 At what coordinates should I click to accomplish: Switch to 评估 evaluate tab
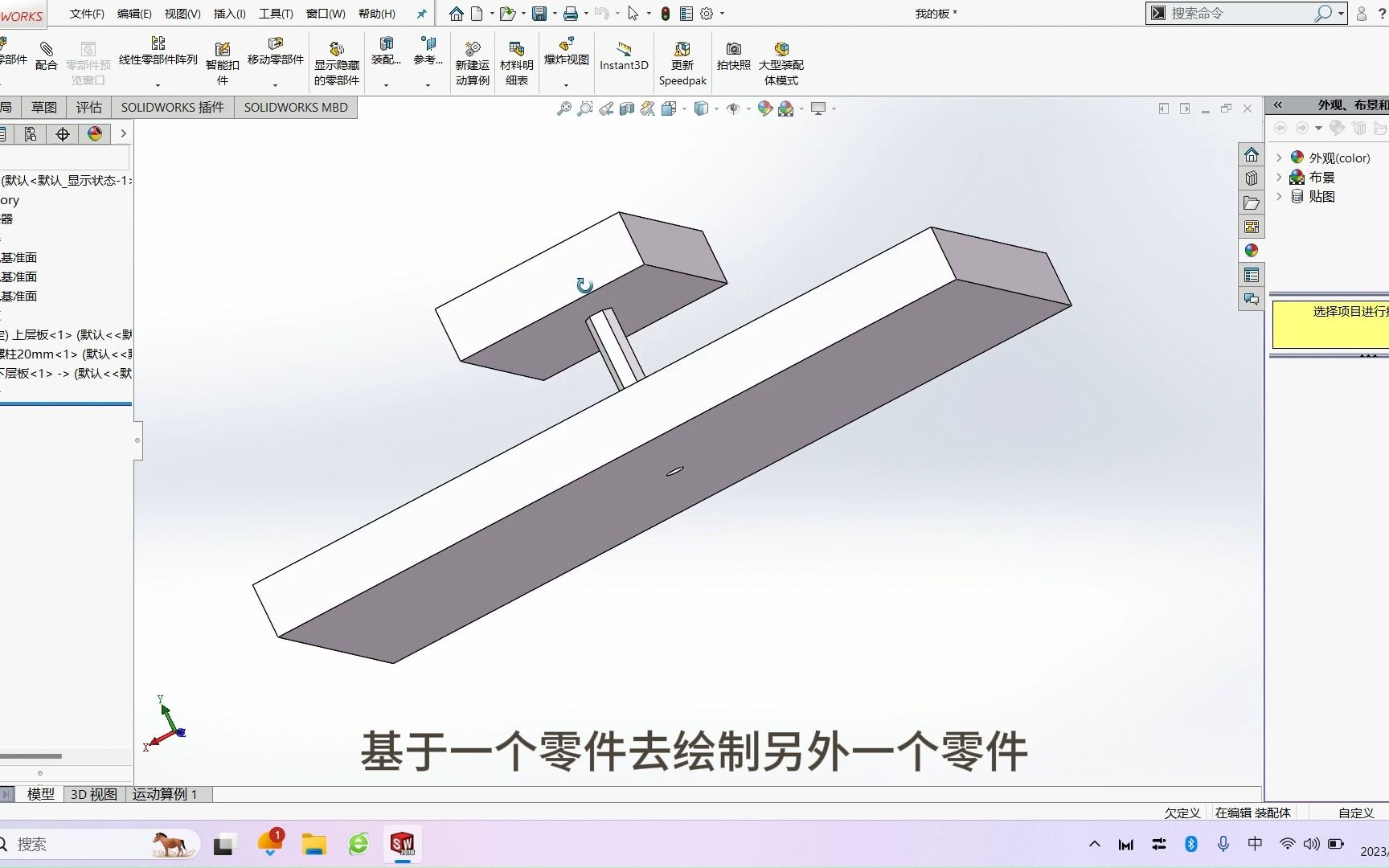(x=89, y=107)
